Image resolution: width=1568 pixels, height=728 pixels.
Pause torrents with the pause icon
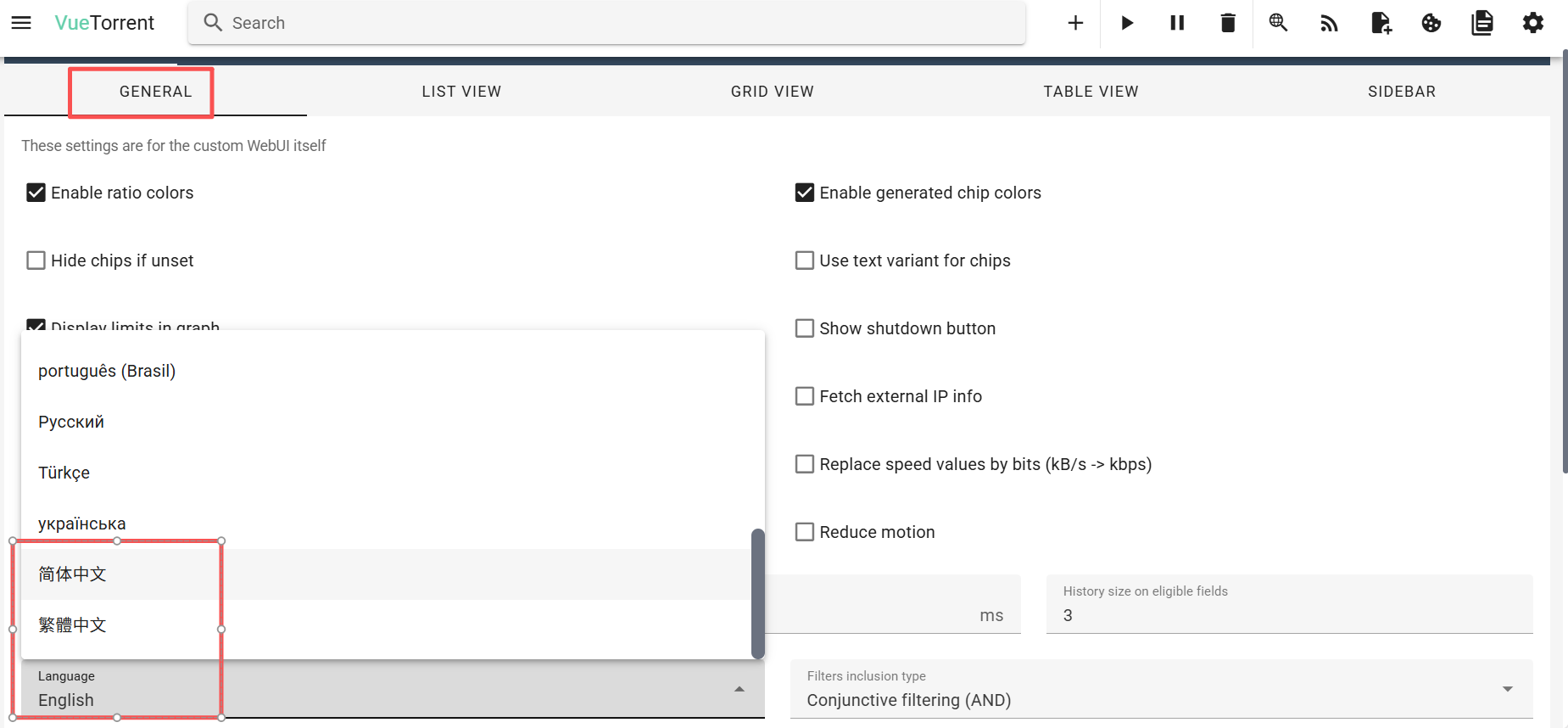point(1177,23)
